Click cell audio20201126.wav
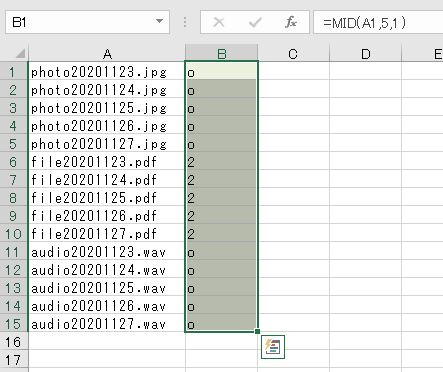 pos(107,306)
